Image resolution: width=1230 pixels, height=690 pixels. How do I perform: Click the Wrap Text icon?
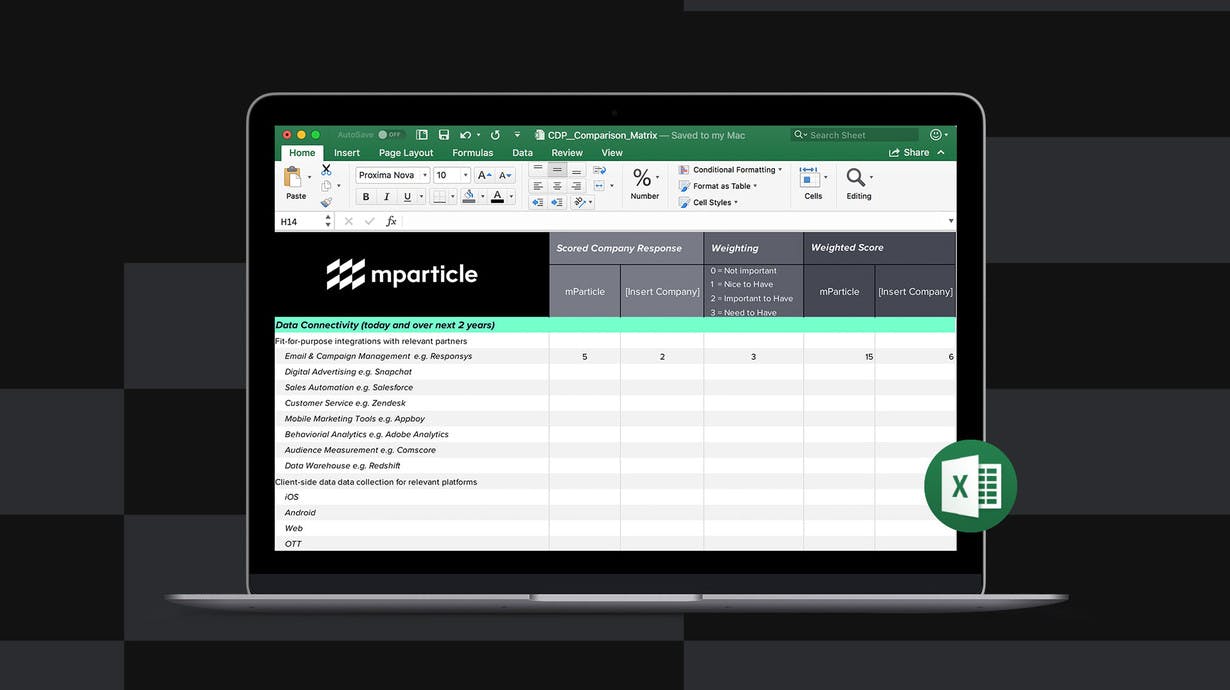[599, 170]
